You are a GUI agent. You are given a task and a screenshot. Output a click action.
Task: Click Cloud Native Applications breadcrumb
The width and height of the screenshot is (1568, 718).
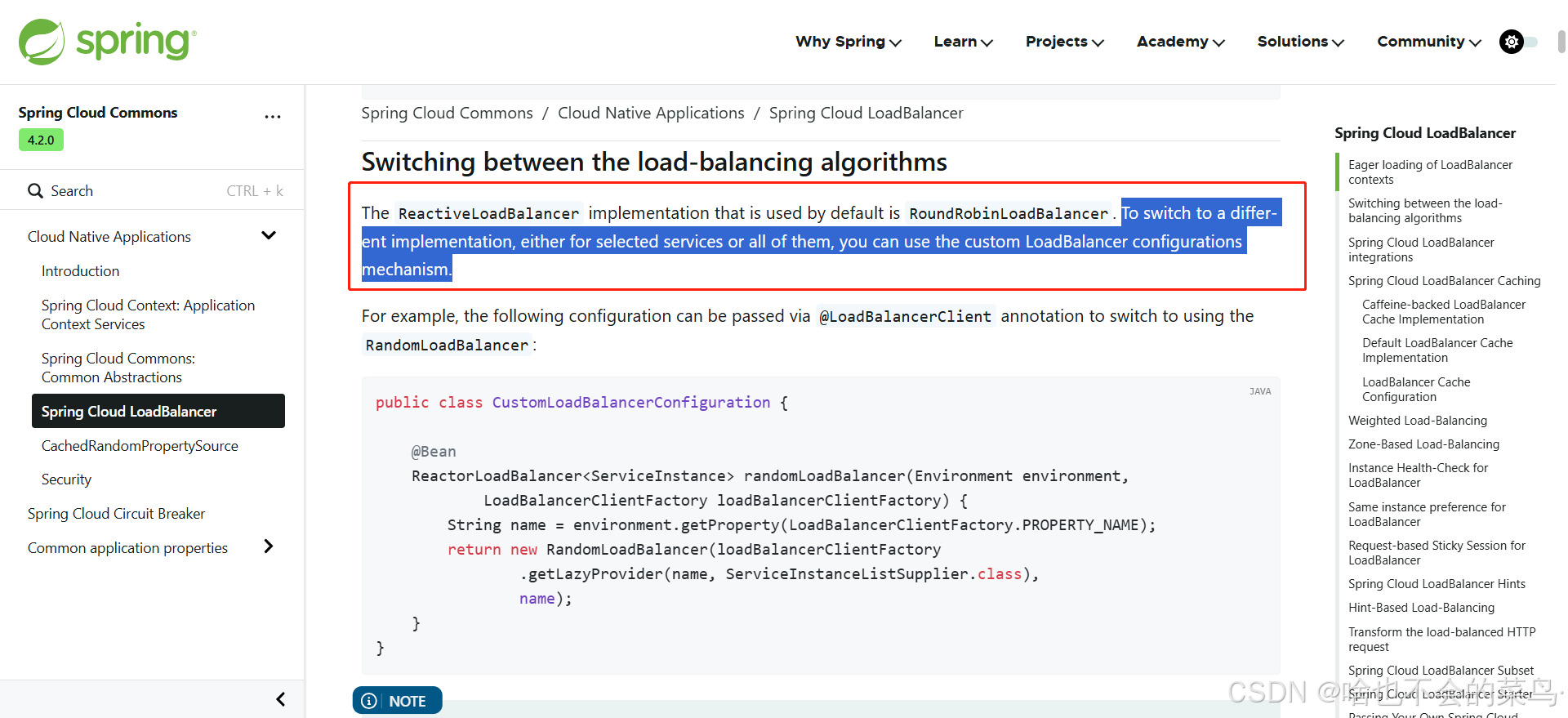pyautogui.click(x=651, y=113)
